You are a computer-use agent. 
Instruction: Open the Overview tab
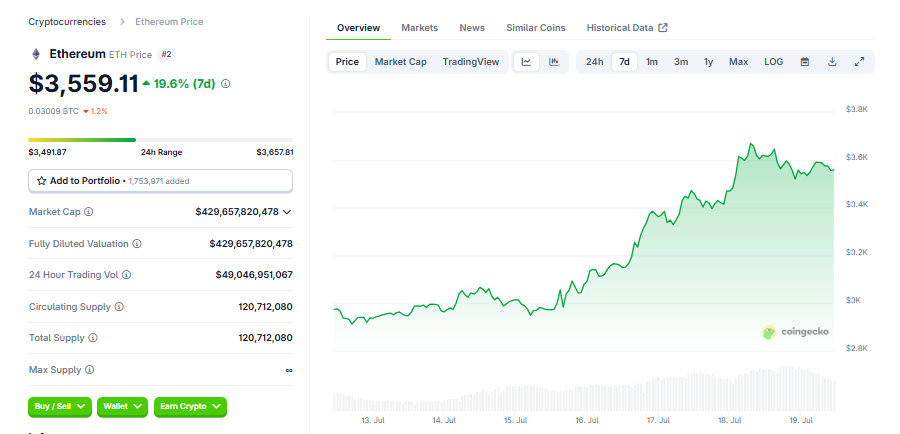[358, 28]
